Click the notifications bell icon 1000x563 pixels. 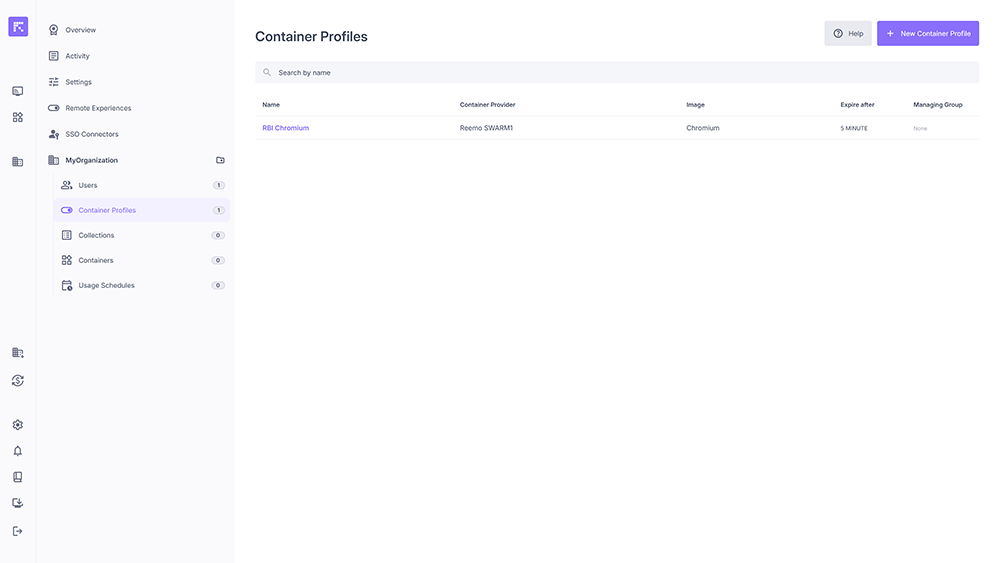18,451
